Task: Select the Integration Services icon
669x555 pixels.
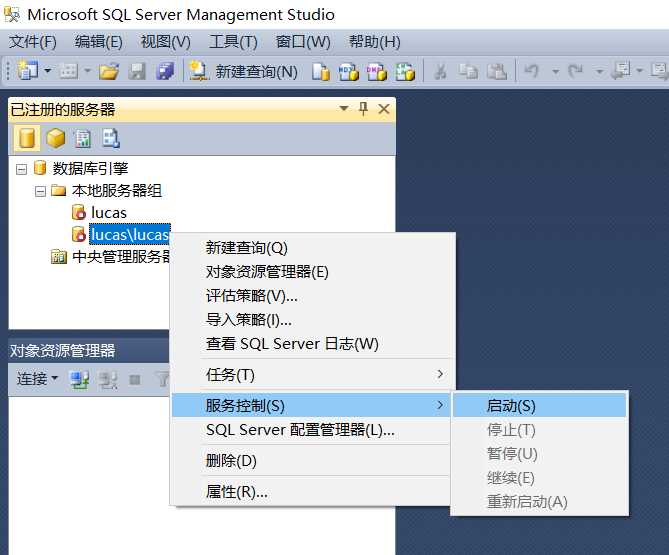Action: (x=111, y=138)
